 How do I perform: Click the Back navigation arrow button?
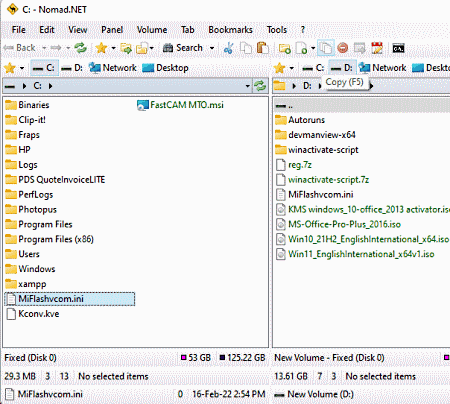click(x=19, y=48)
